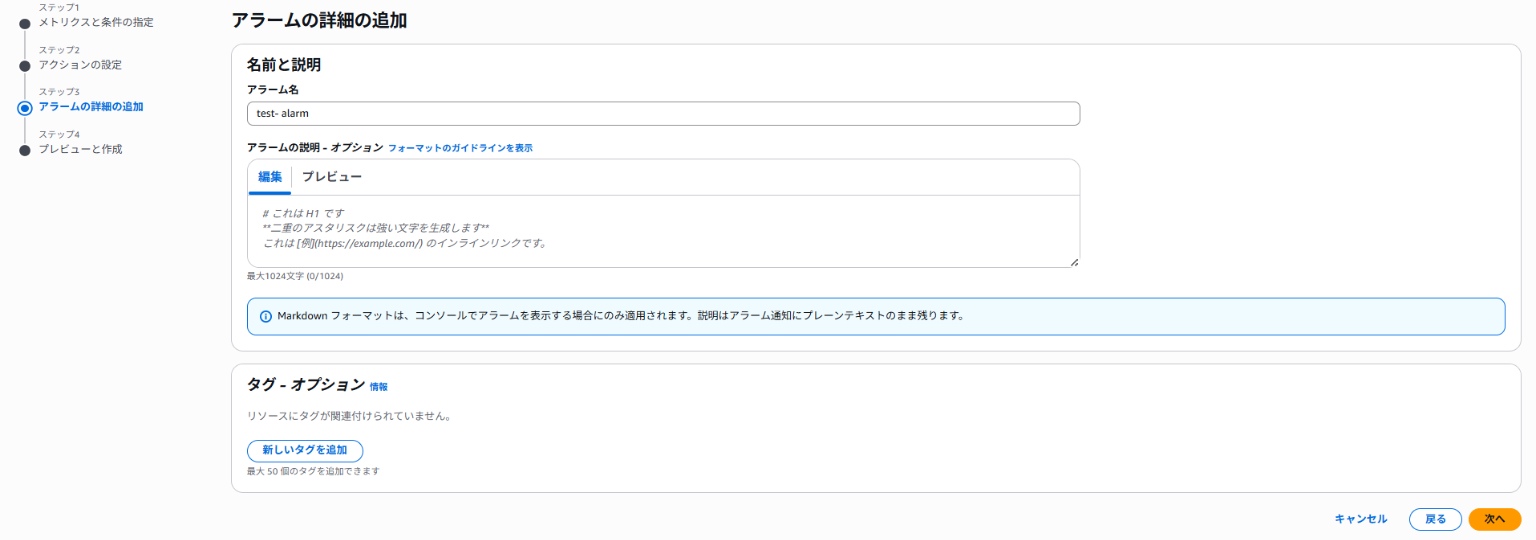The image size is (1536, 540).
Task: Click the キャンセル button
Action: [1361, 519]
